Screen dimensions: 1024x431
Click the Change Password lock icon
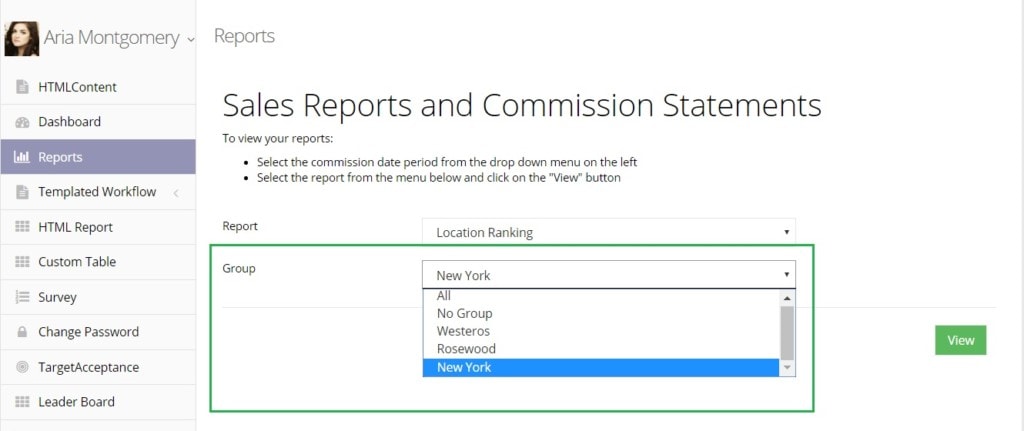[22, 332]
